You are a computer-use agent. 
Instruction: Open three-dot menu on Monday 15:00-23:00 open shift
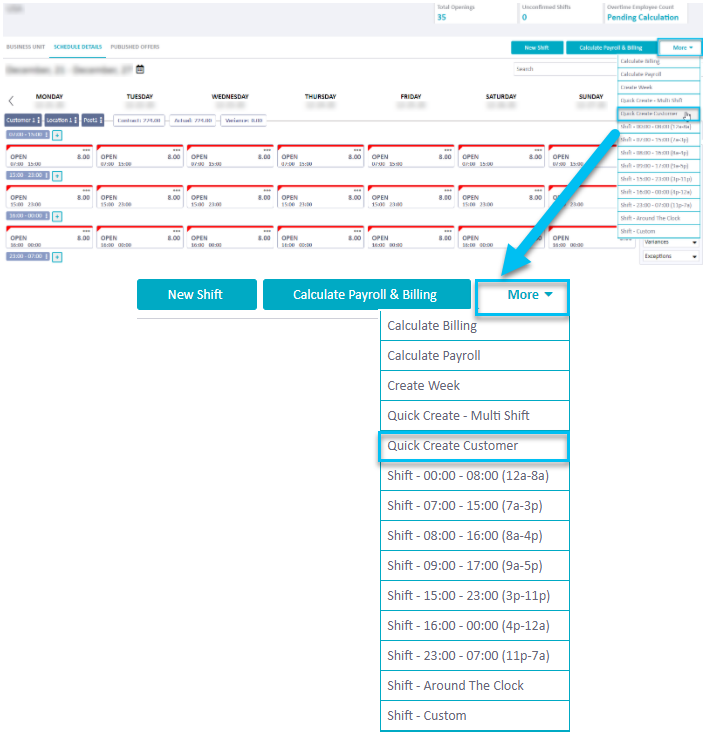click(86, 191)
